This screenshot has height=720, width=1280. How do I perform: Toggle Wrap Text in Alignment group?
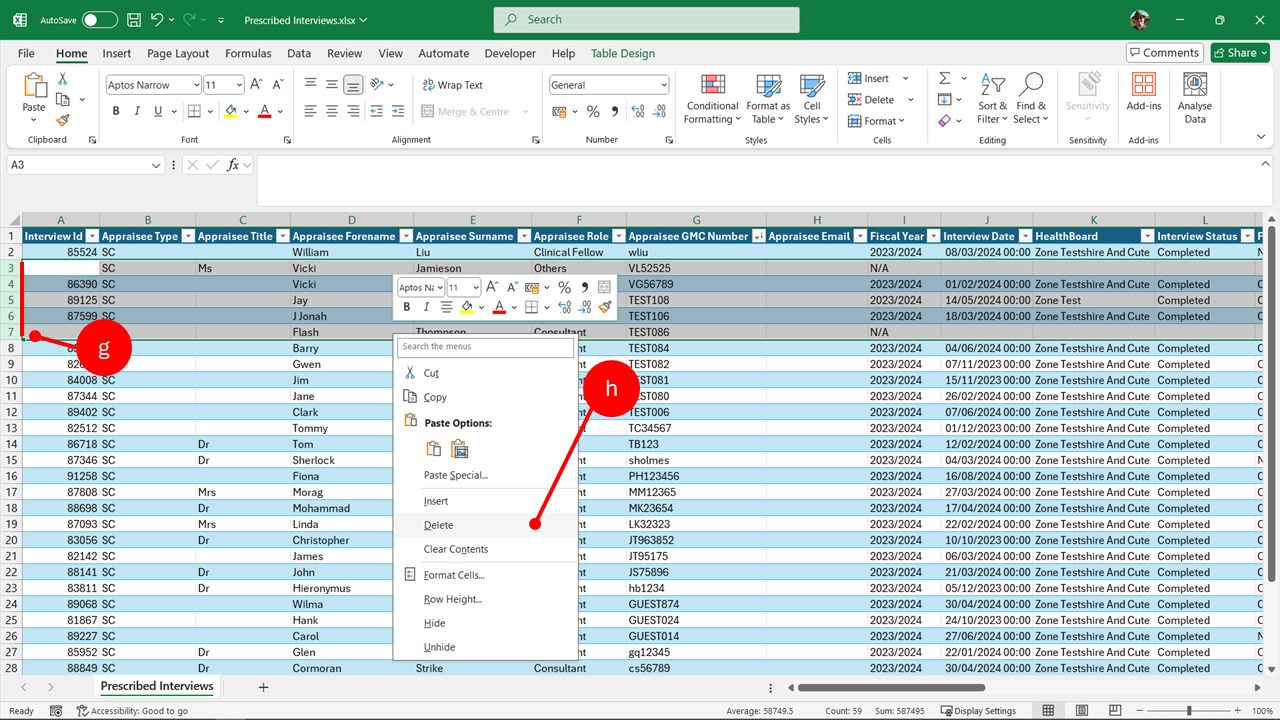[452, 85]
